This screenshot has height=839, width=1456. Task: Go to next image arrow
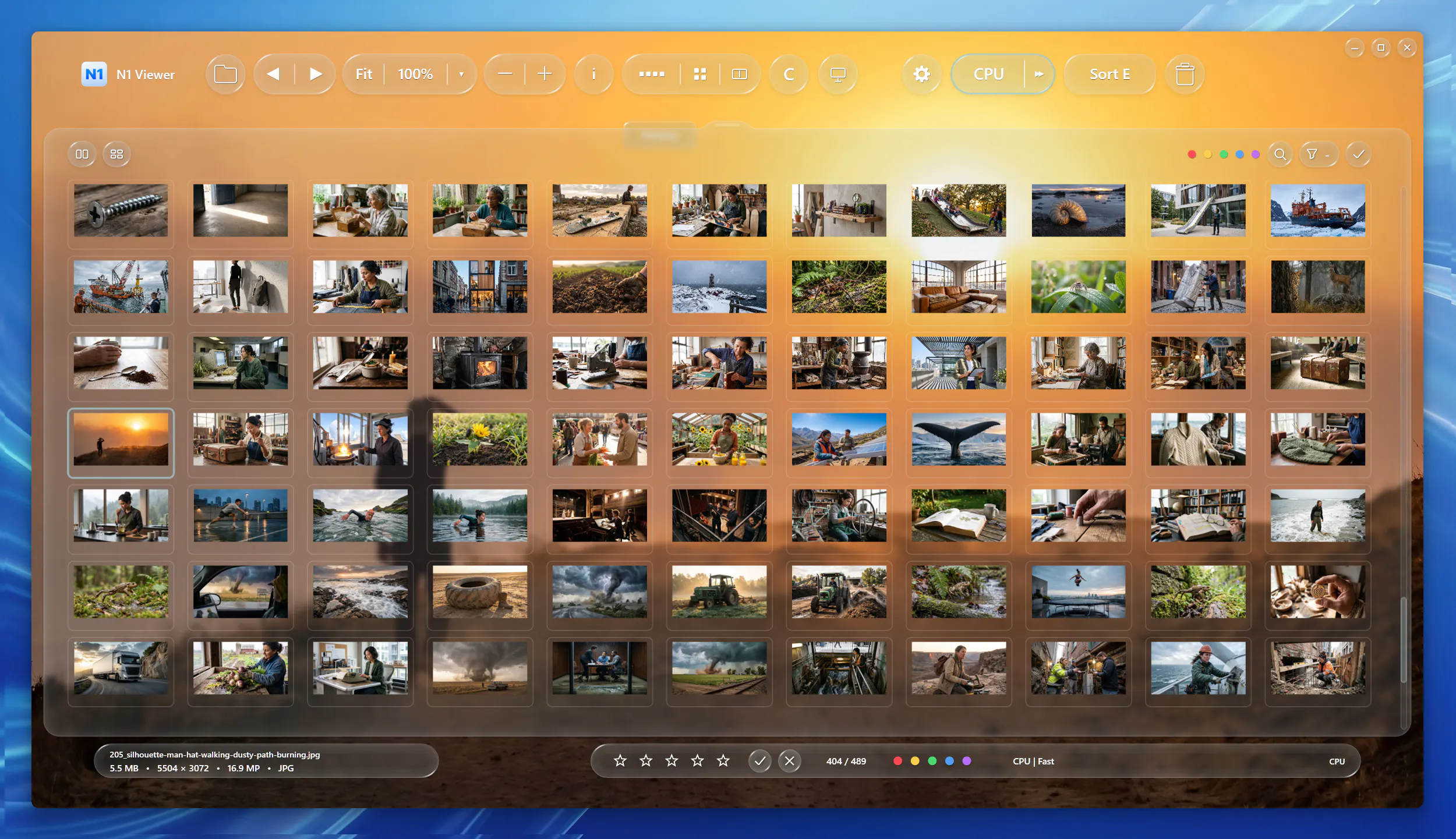pyautogui.click(x=315, y=74)
